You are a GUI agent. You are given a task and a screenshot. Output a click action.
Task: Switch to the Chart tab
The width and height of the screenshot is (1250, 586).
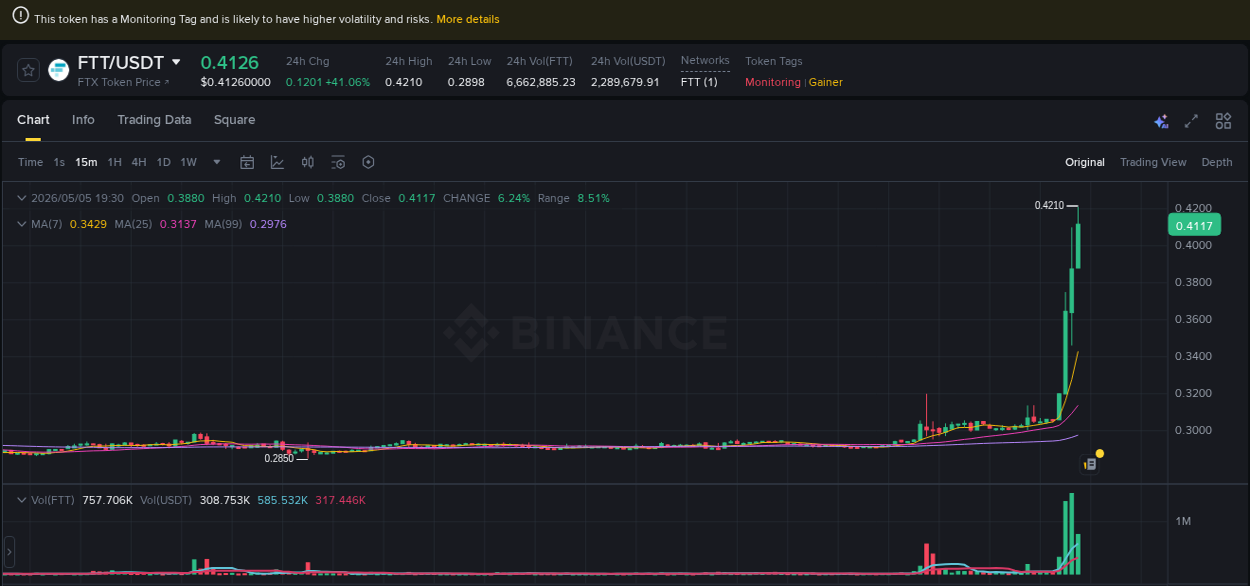click(33, 120)
